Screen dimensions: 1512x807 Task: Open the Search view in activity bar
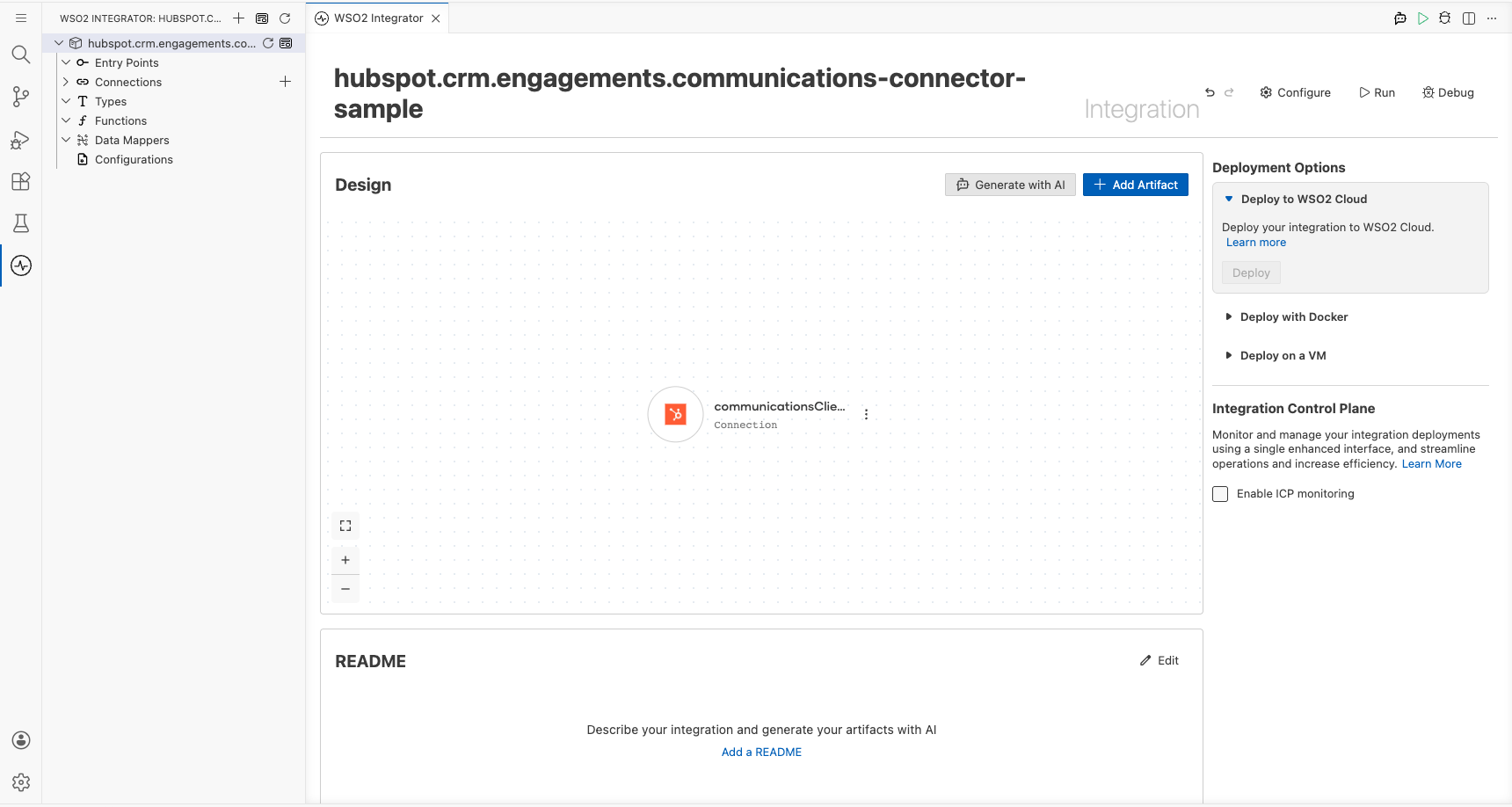(21, 55)
